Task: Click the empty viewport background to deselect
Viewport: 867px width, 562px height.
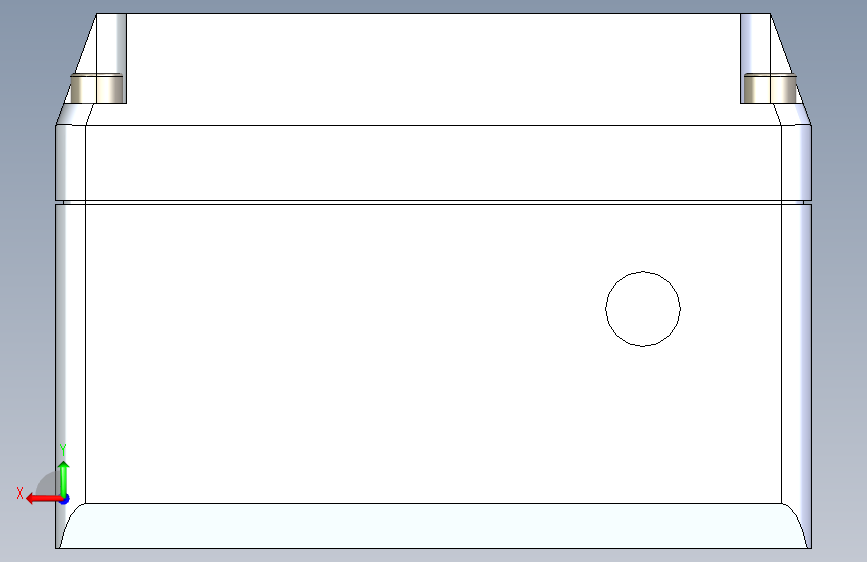Action: coord(840,300)
